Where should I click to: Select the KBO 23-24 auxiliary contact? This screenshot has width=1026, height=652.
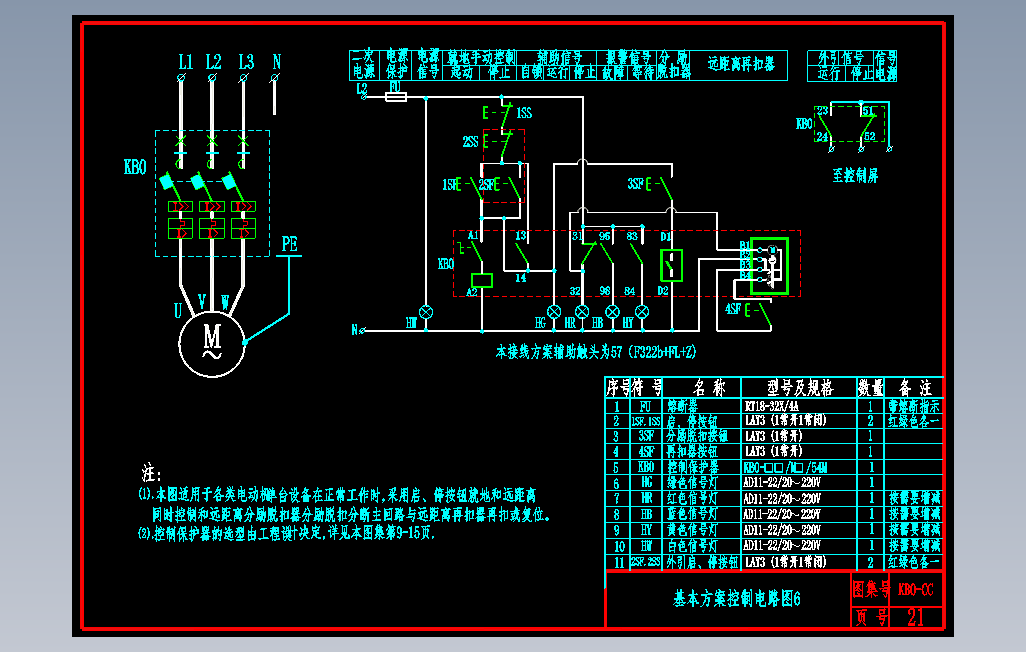tap(823, 124)
